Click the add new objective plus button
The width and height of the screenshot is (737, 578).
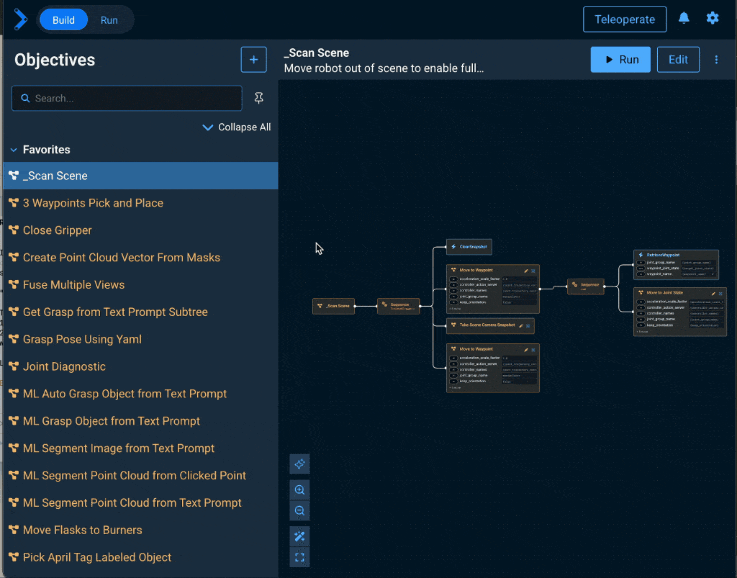coord(253,60)
